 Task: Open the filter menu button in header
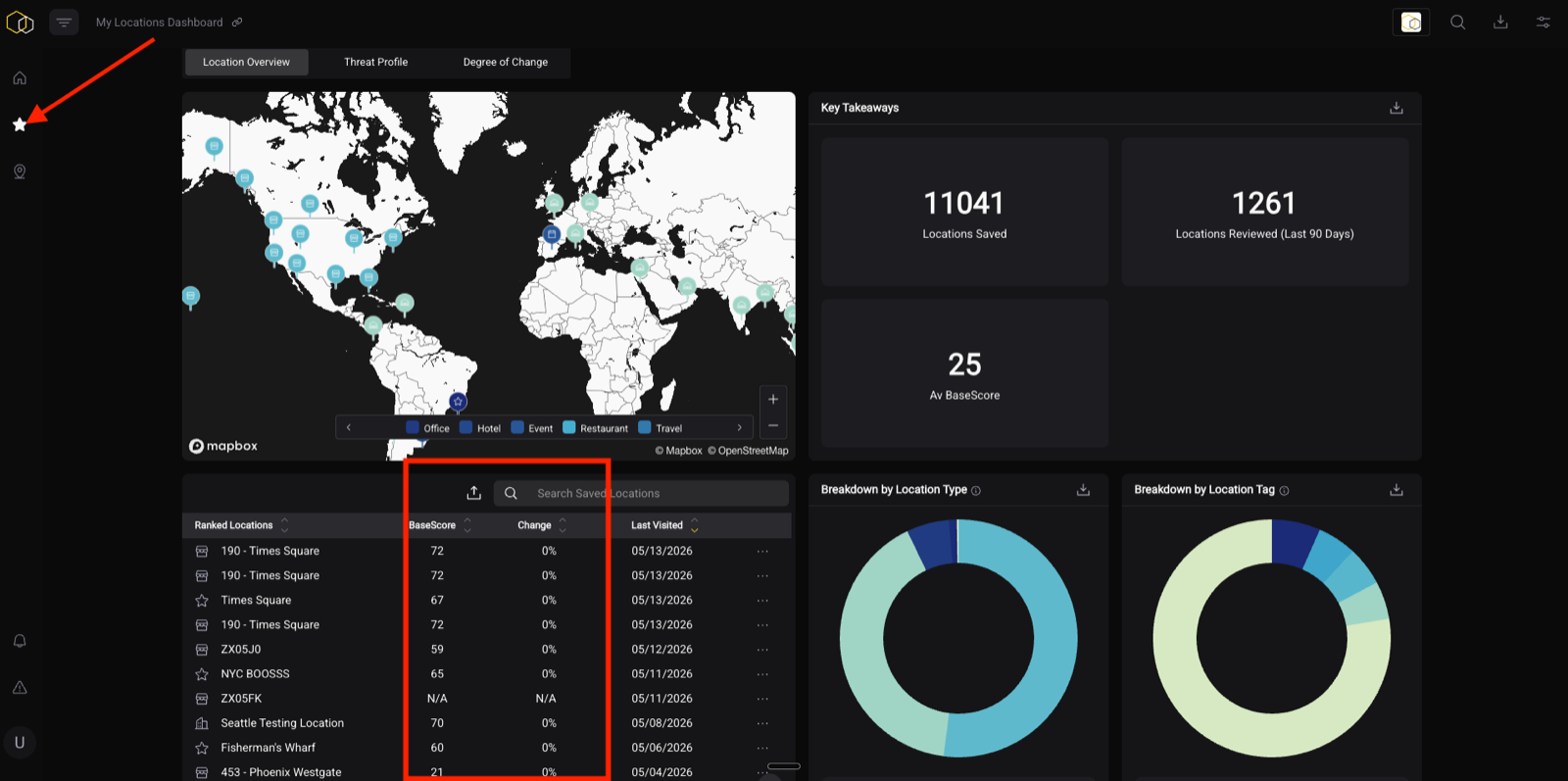64,22
